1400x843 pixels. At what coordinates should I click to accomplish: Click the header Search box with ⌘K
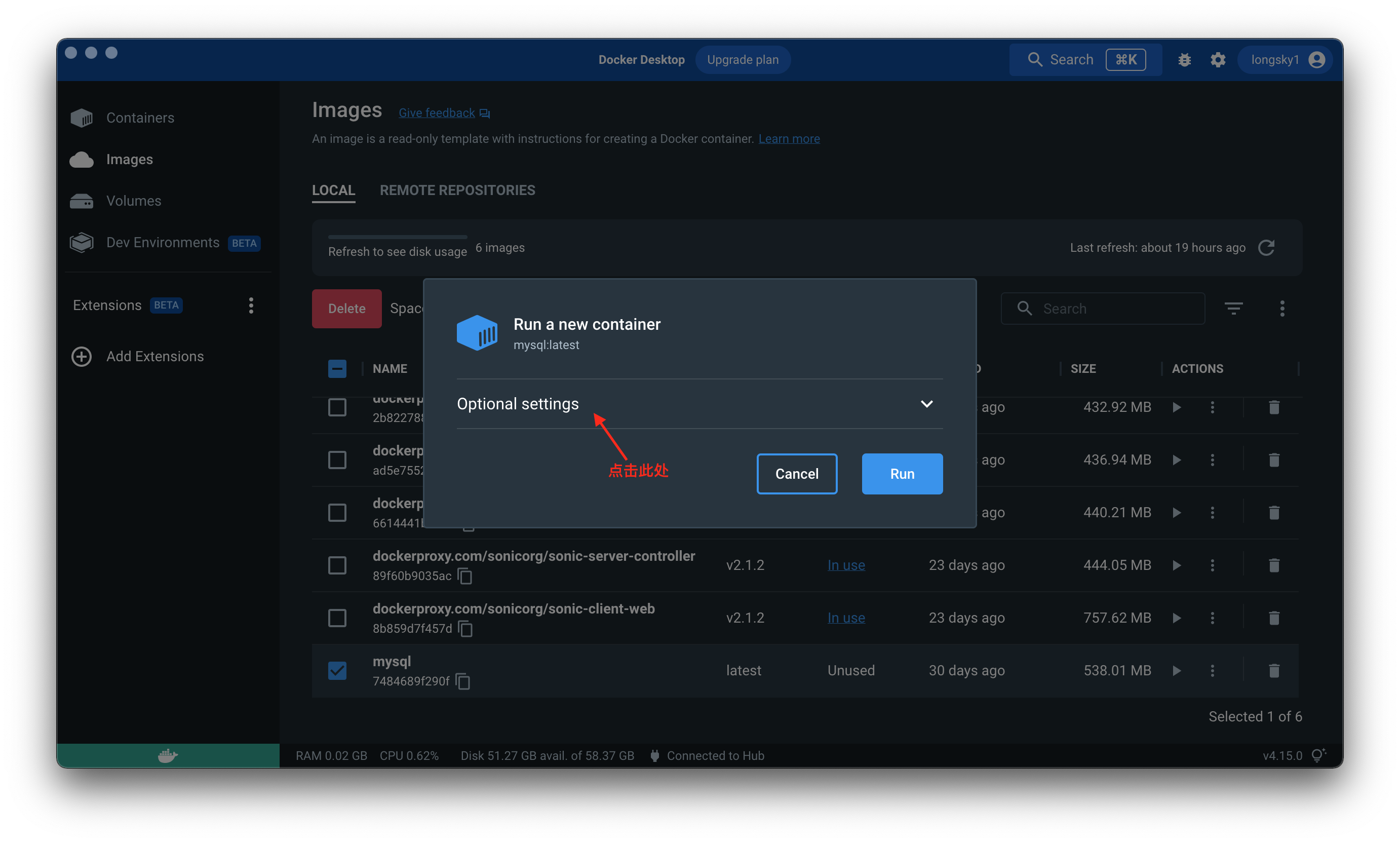(x=1085, y=60)
